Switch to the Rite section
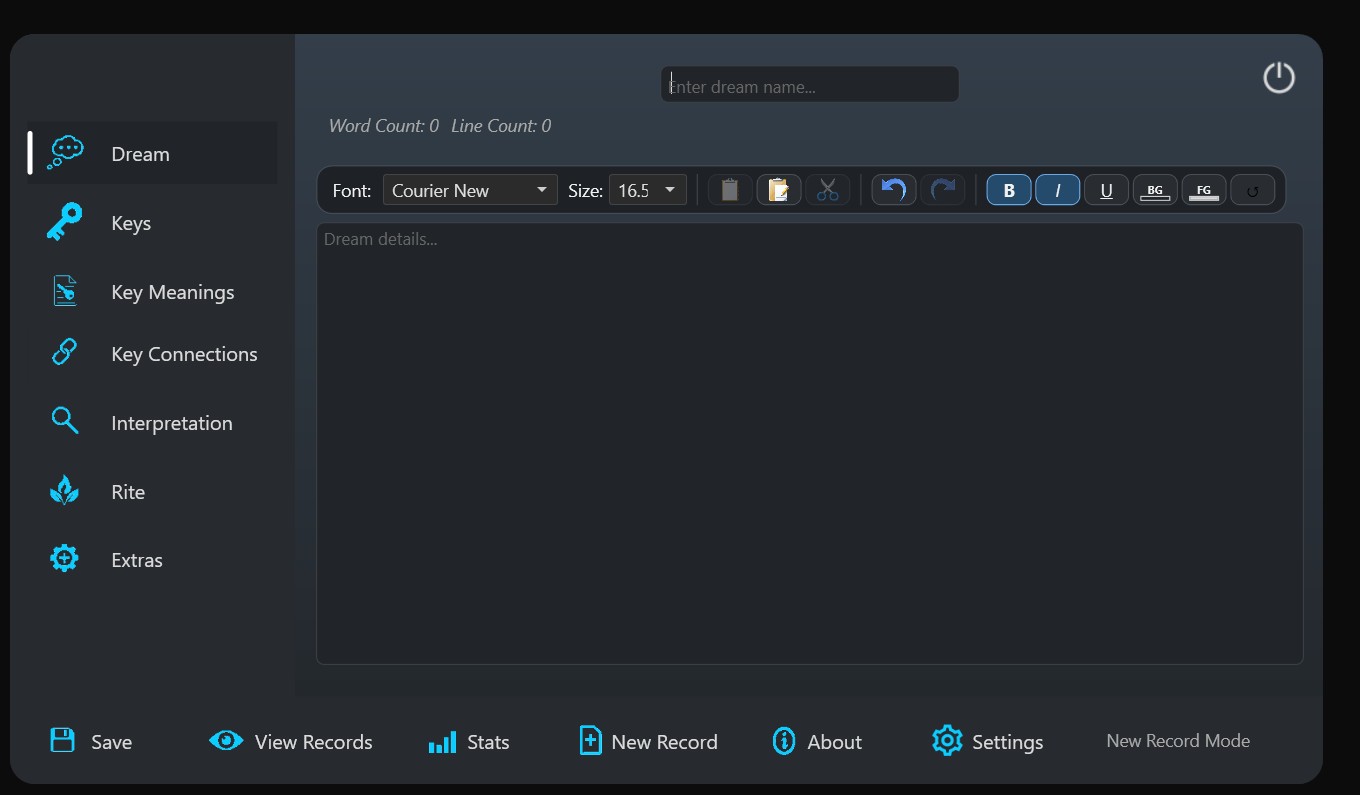Viewport: 1360px width, 795px height. click(152, 491)
